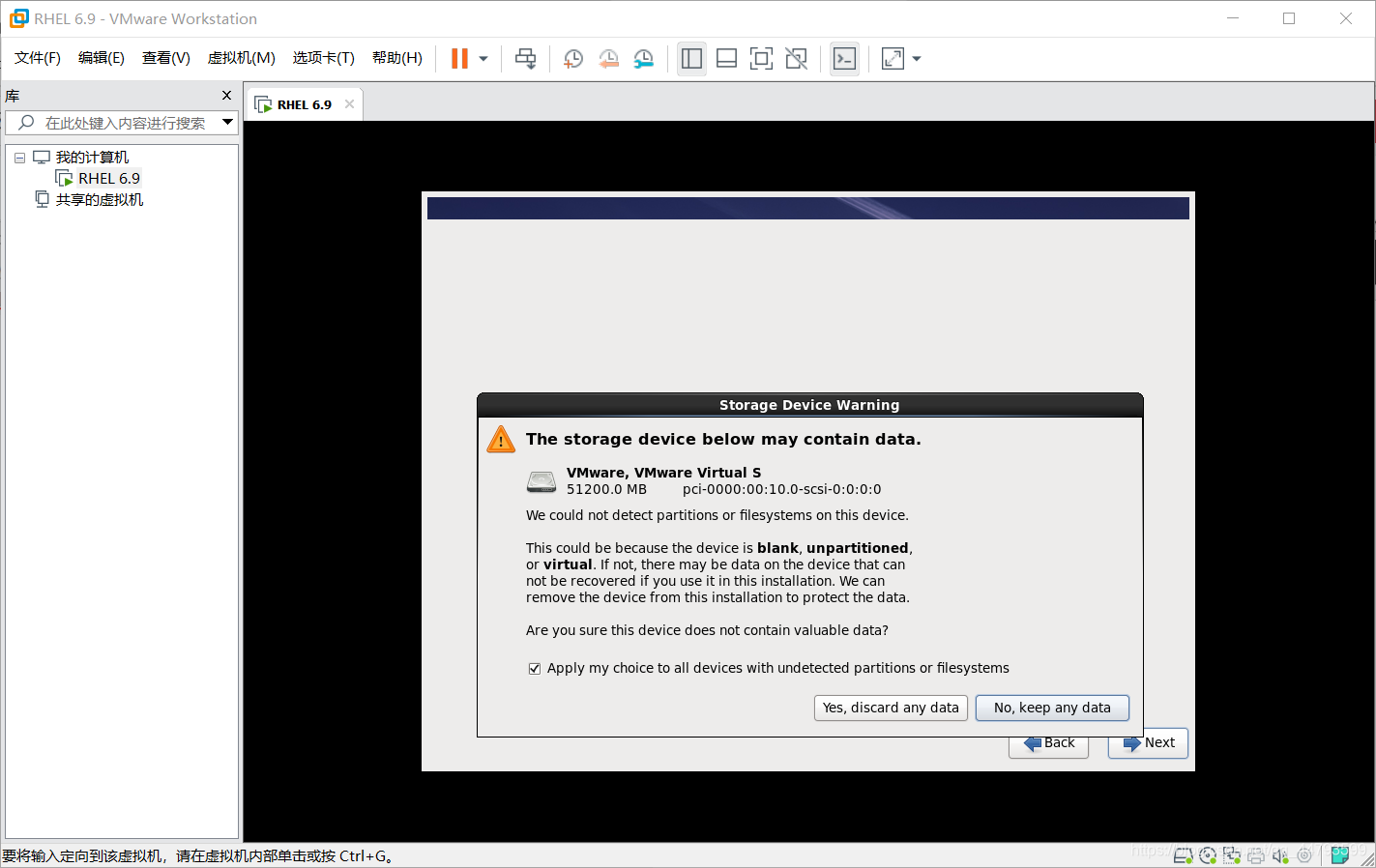This screenshot has width=1376, height=868.
Task: Click the warning triangle icon in dialog
Action: tap(501, 439)
